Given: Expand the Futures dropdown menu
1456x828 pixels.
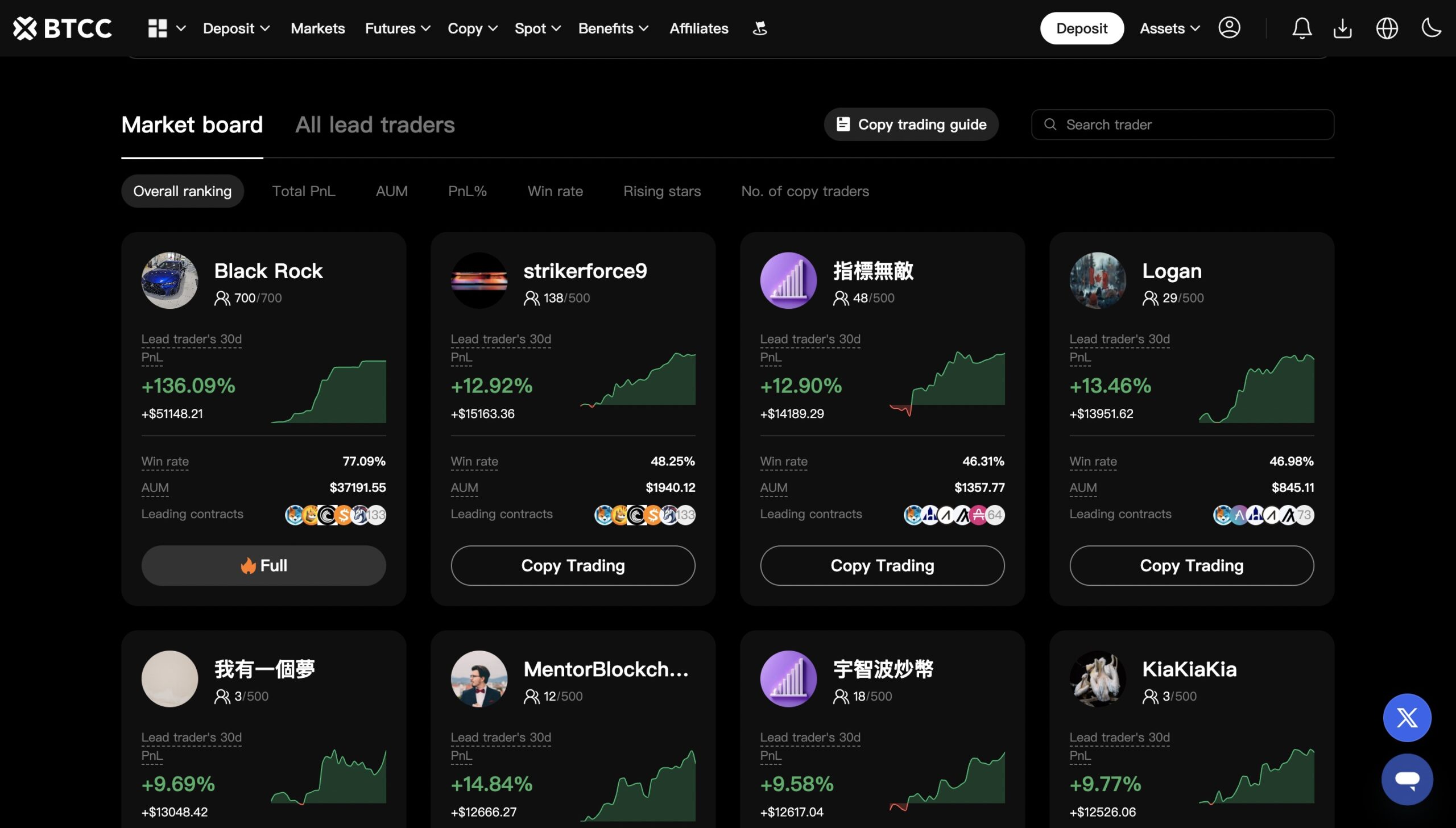Looking at the screenshot, I should click(398, 28).
